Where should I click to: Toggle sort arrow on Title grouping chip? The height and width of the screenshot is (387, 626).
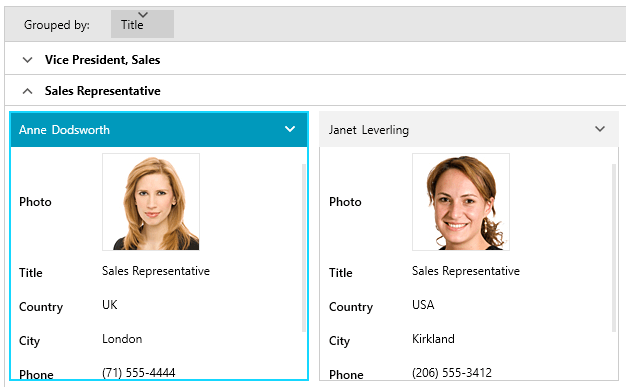tap(143, 15)
